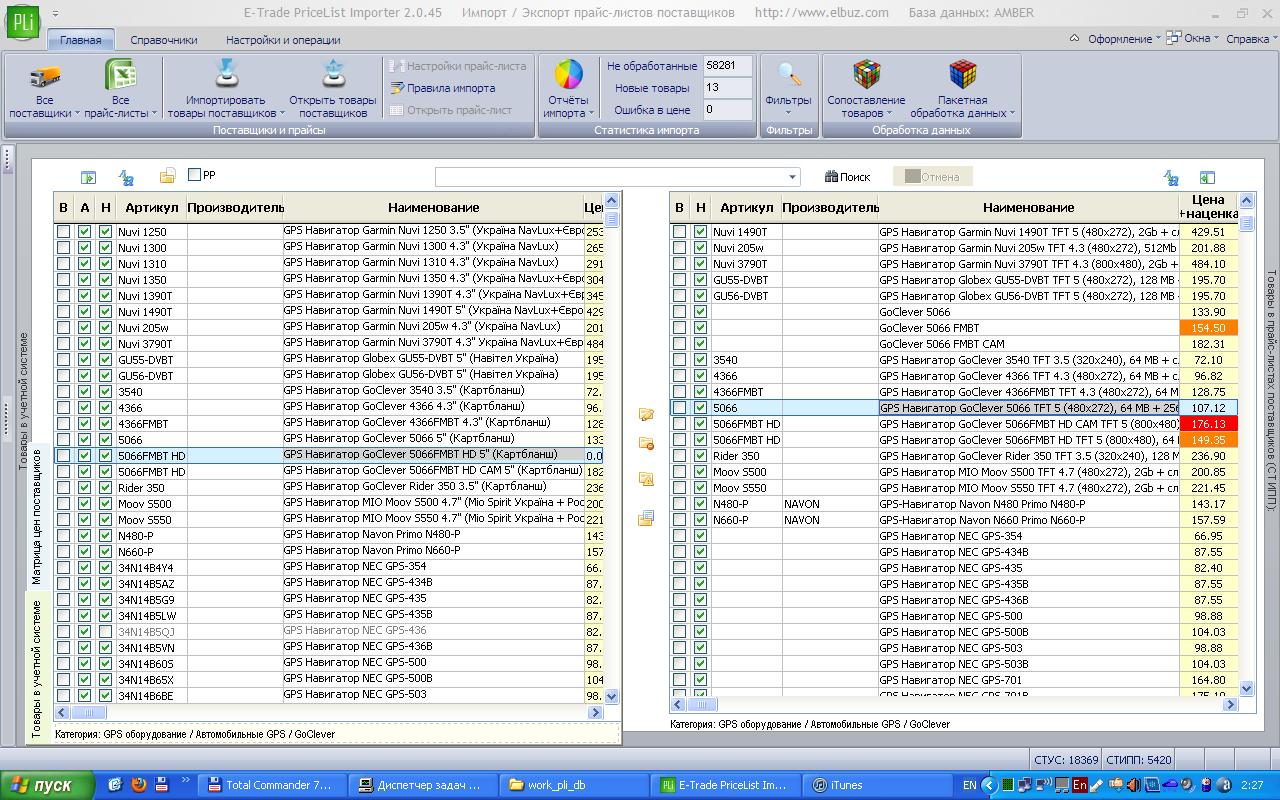1280x800 pixels.
Task: Click the right table vertical scroll down arrow
Action: [x=1246, y=688]
